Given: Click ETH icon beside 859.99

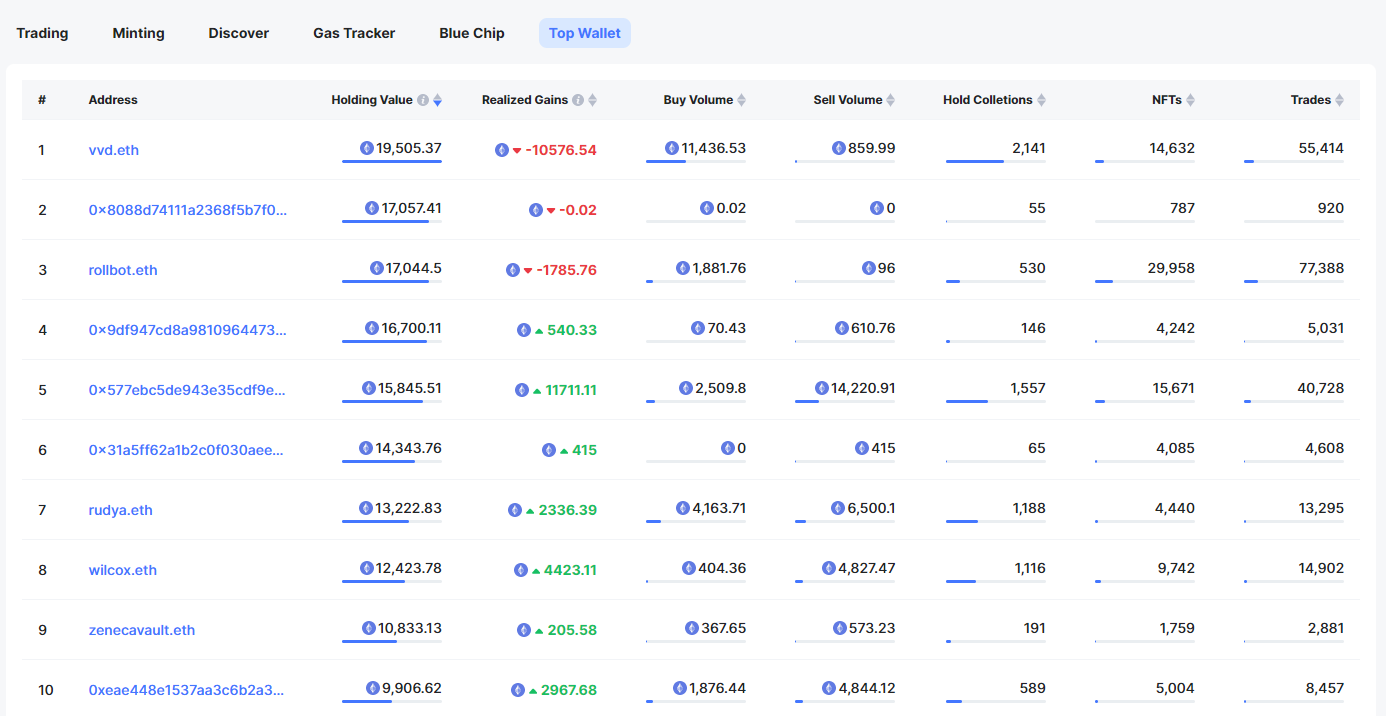Looking at the screenshot, I should pos(839,148).
